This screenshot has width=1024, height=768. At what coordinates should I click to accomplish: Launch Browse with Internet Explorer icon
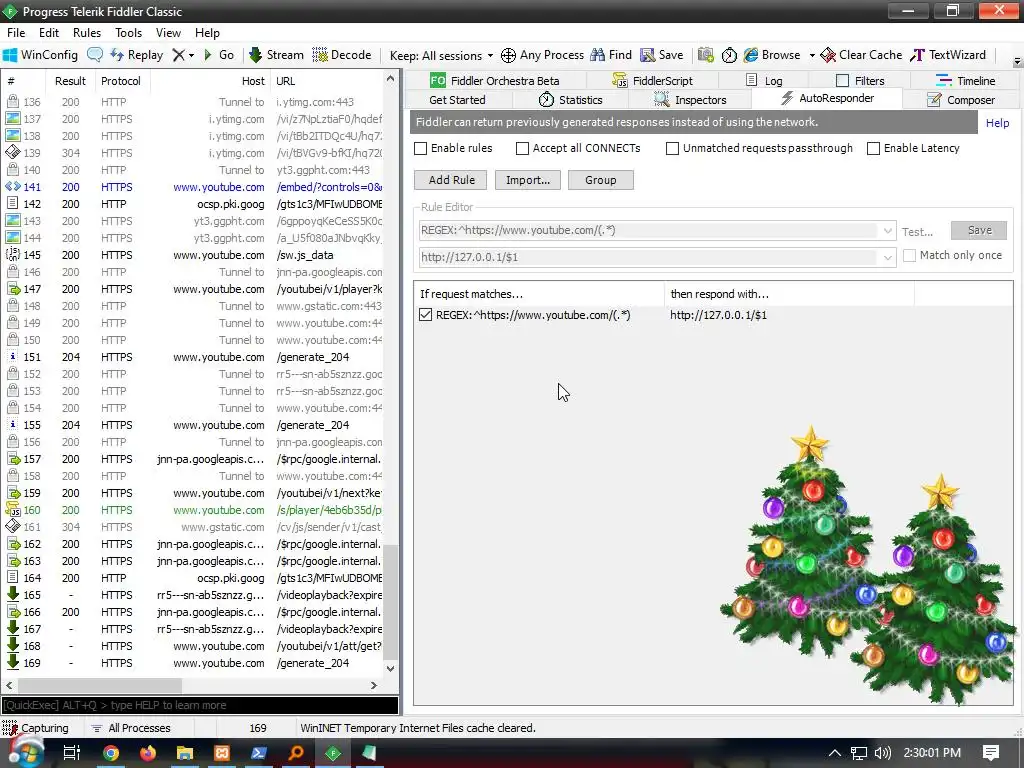(772, 55)
